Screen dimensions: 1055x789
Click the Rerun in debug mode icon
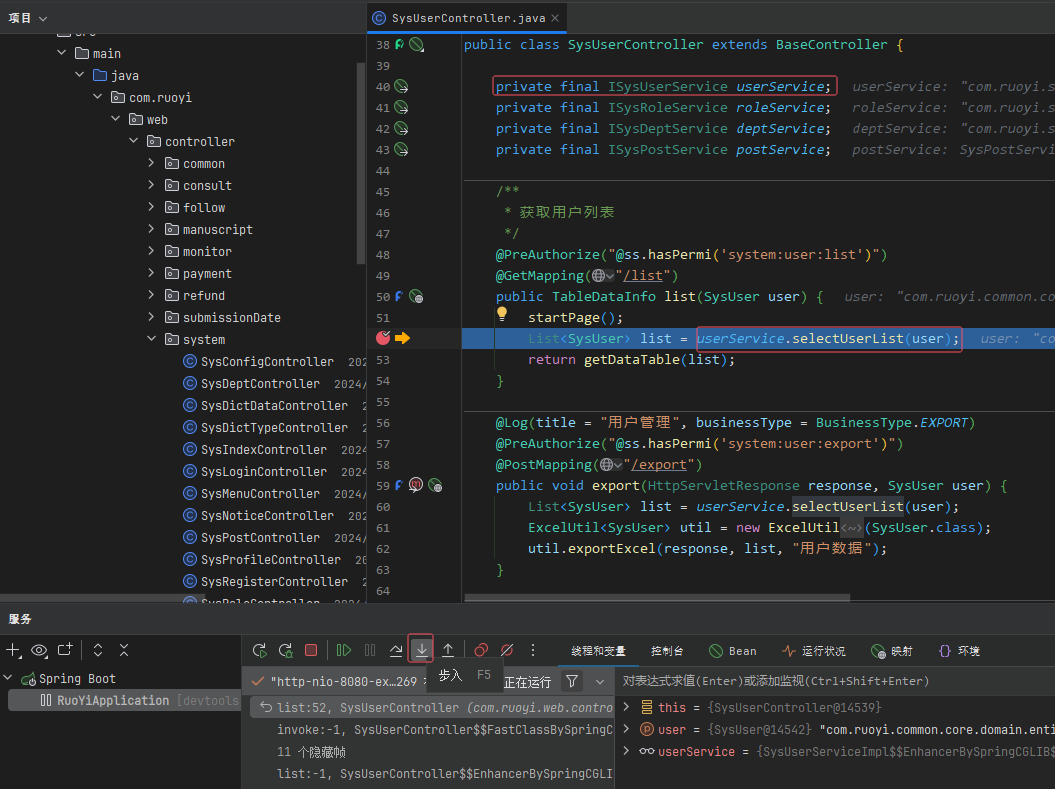(x=285, y=650)
